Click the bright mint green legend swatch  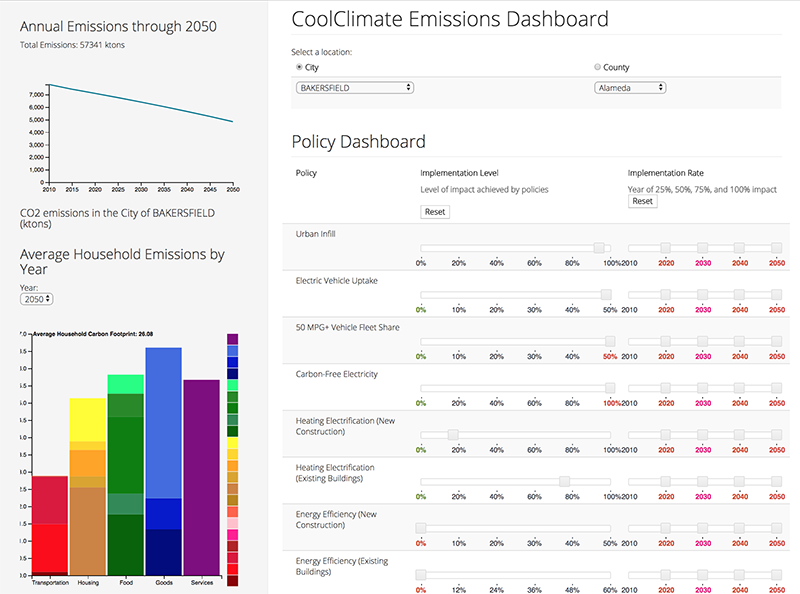pos(233,385)
